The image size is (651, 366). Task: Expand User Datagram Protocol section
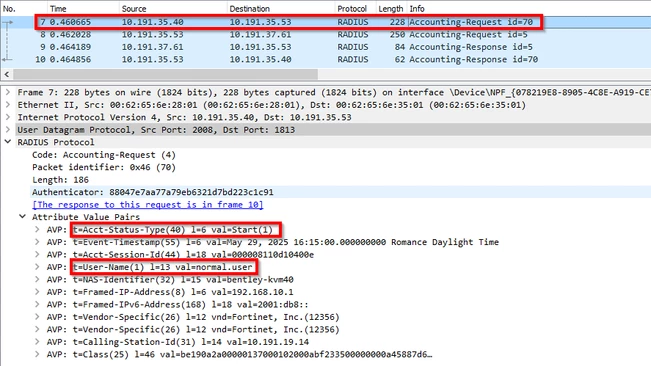7,129
